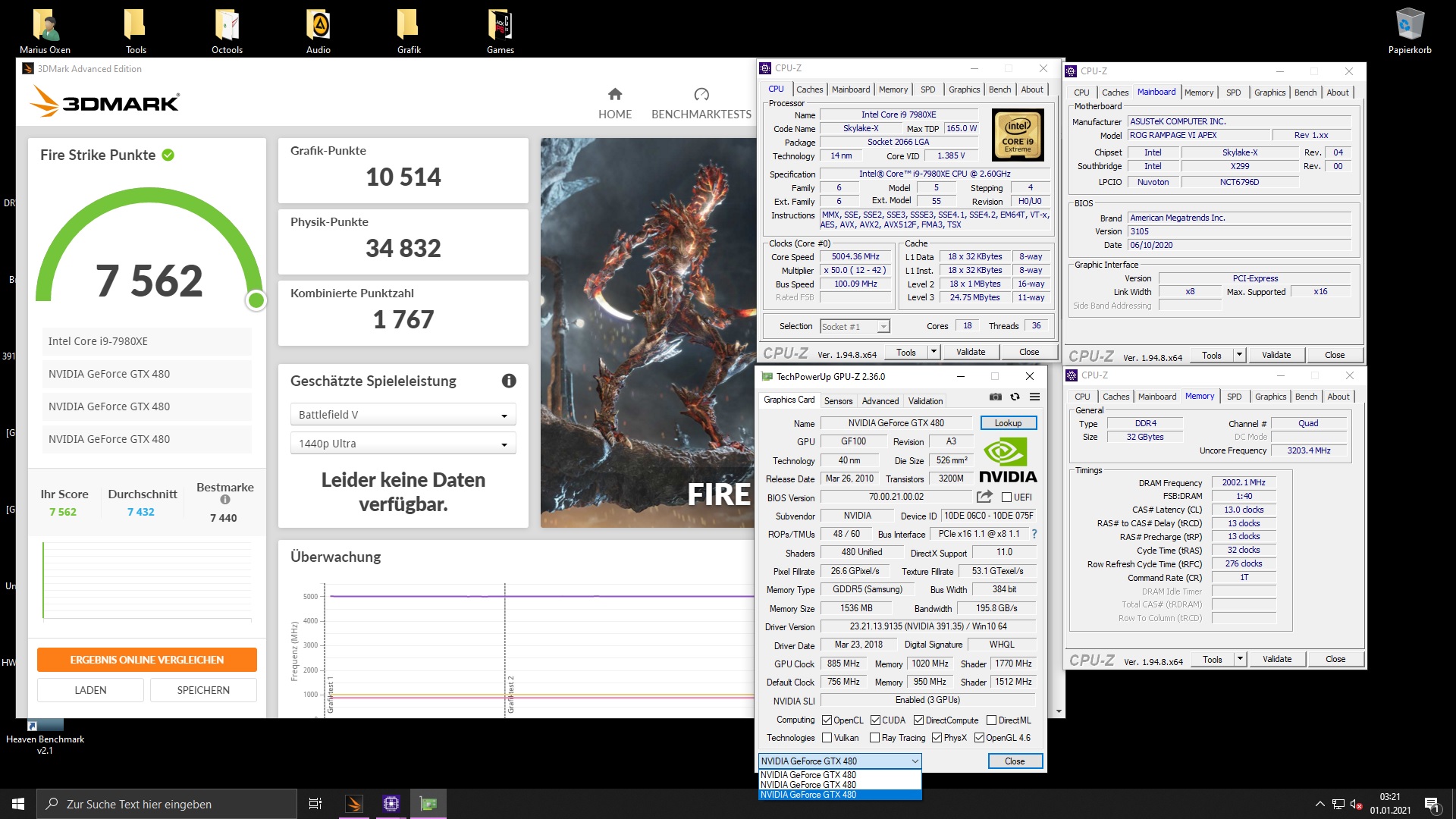Open the 1440p Ultra resolution dropdown
This screenshot has height=819, width=1456.
[x=403, y=444]
